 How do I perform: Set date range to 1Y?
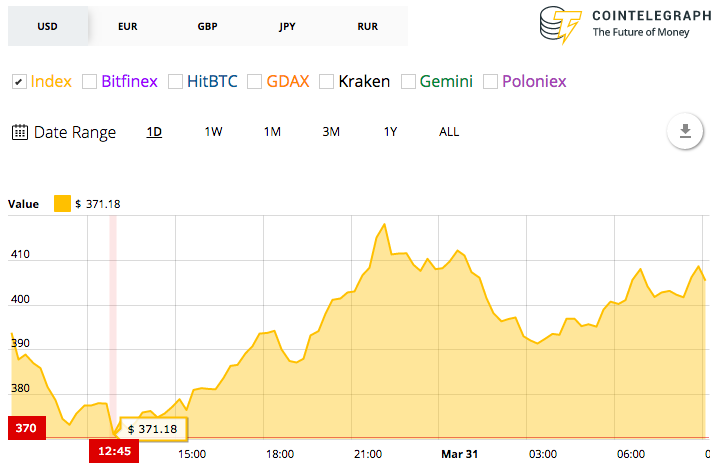(391, 132)
